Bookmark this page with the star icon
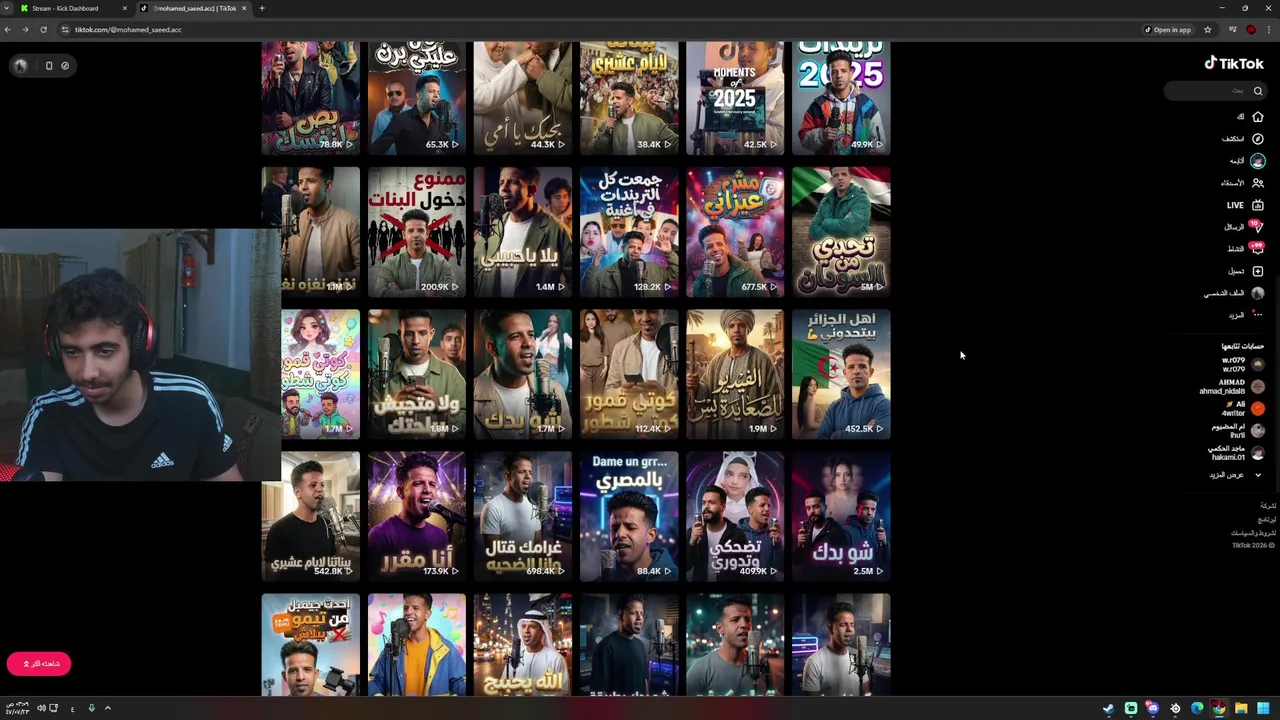 coord(1208,30)
